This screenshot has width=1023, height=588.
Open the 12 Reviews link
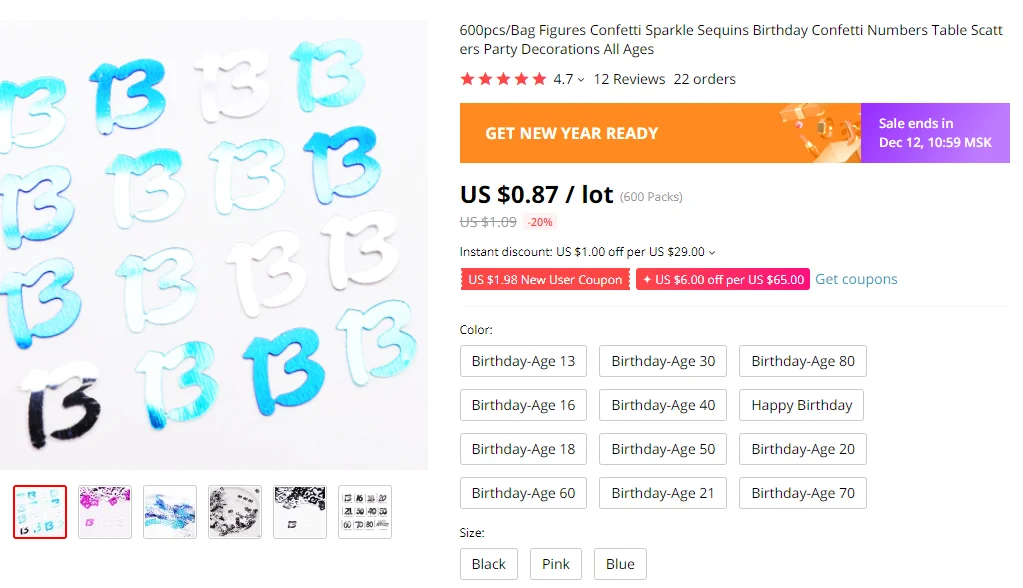click(629, 79)
